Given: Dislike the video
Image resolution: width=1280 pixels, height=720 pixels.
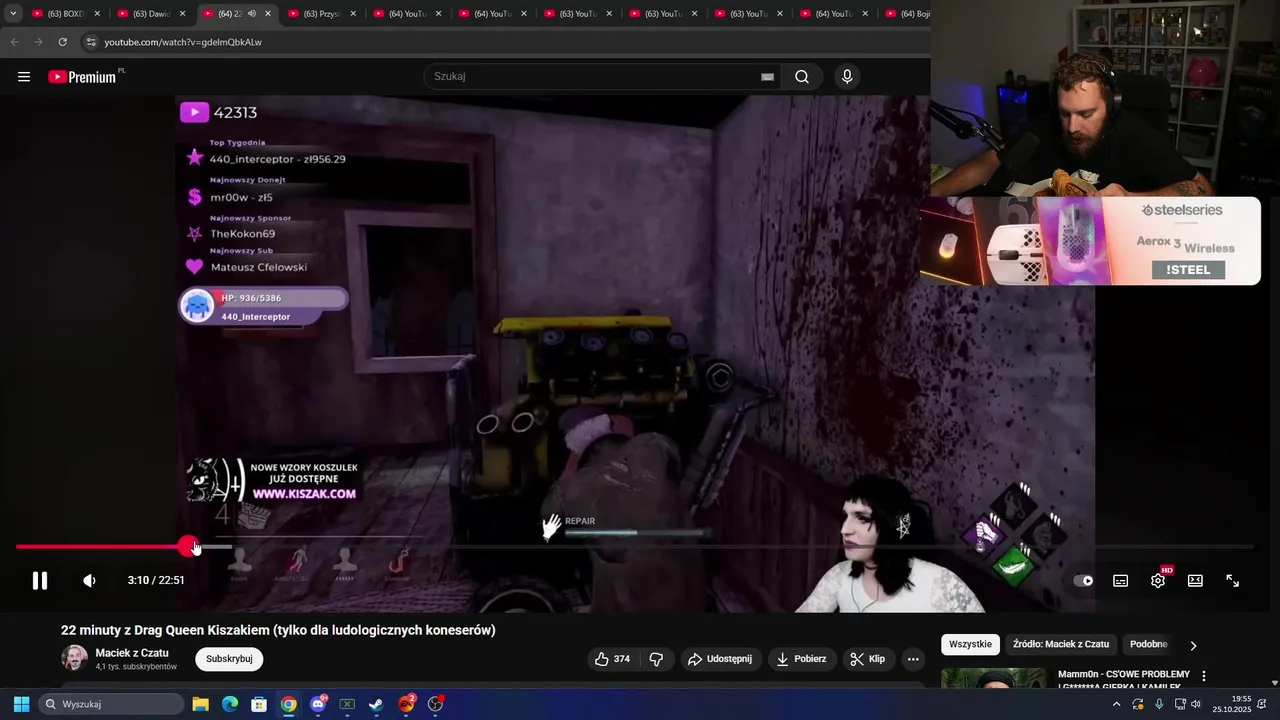Looking at the screenshot, I should (x=656, y=659).
